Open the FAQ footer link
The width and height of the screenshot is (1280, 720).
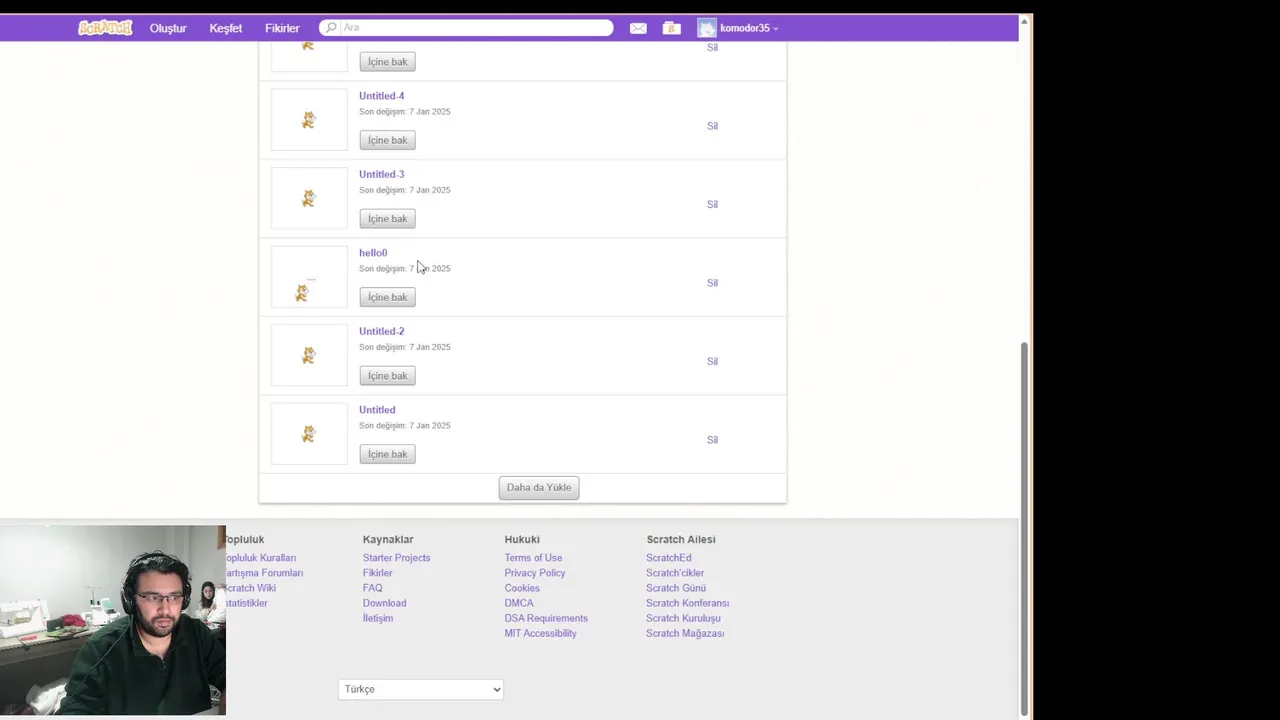pyautogui.click(x=372, y=588)
